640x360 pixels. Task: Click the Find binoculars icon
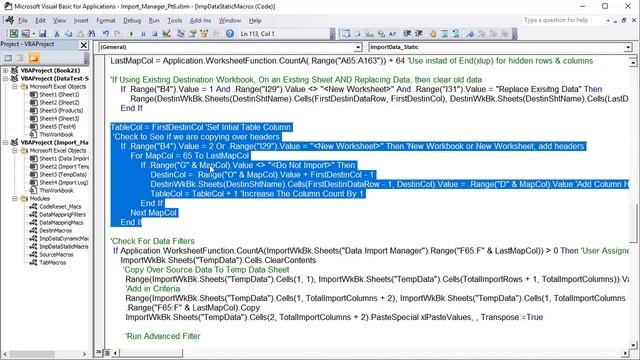pos(92,34)
